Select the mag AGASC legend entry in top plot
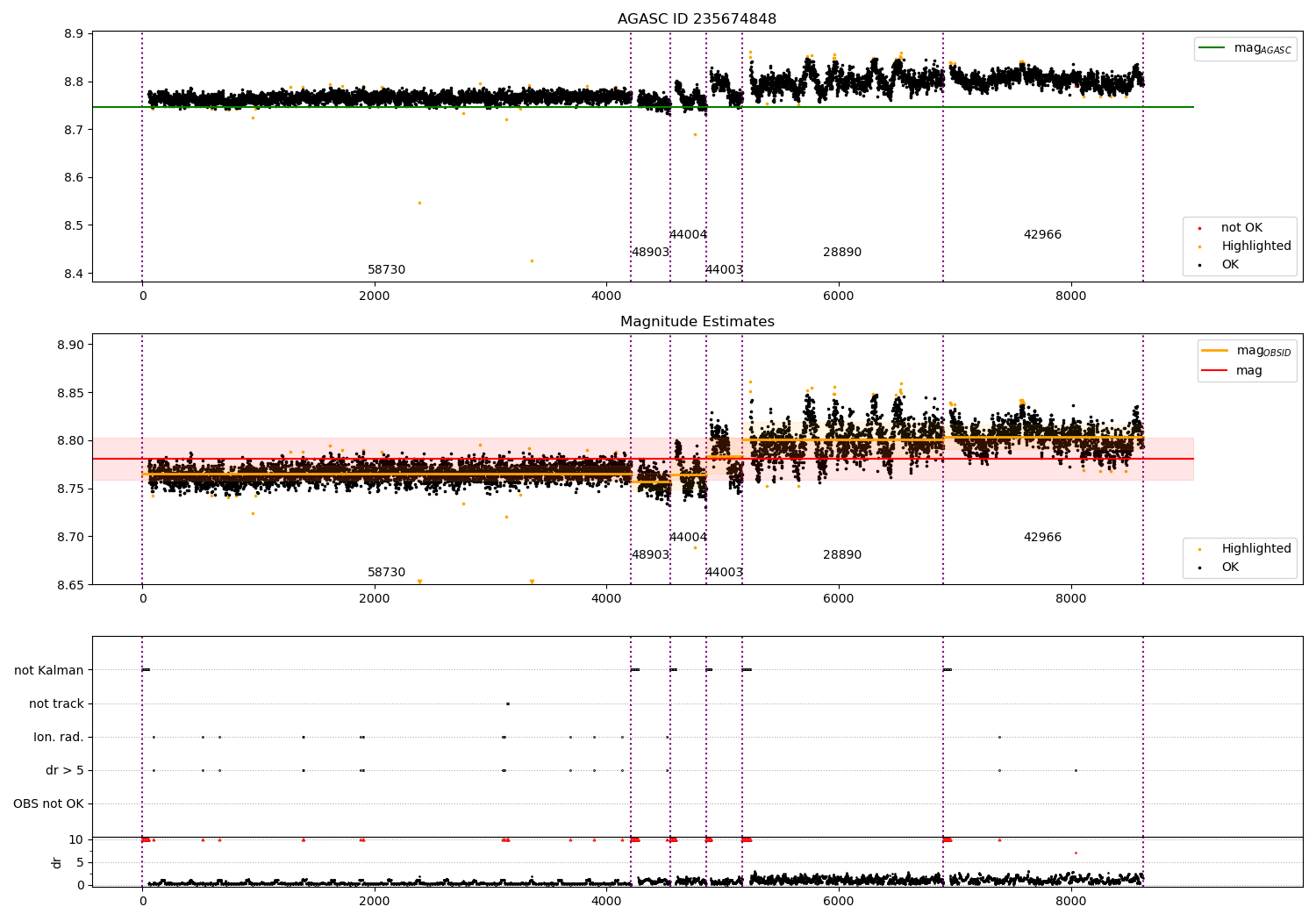 1245,48
